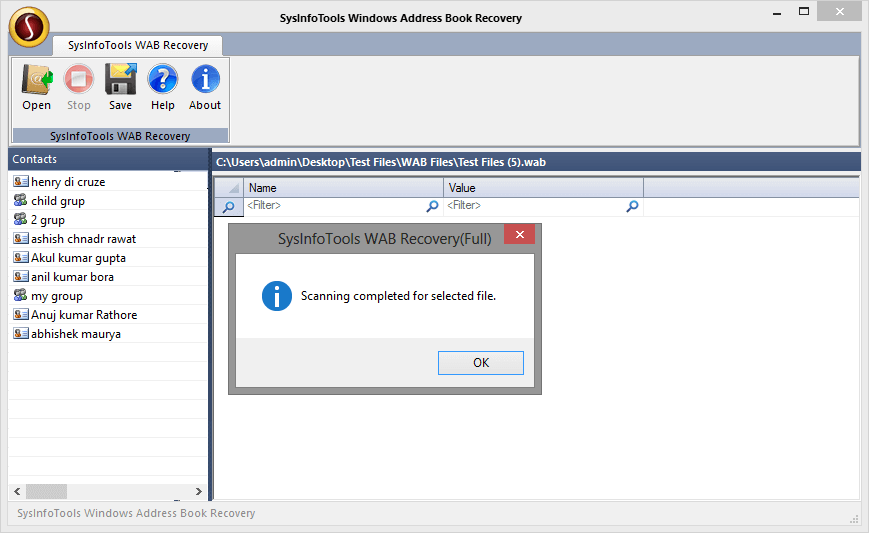Click the status bar text Windows Address Book Recovery
The height and width of the screenshot is (533, 869).
tap(136, 513)
